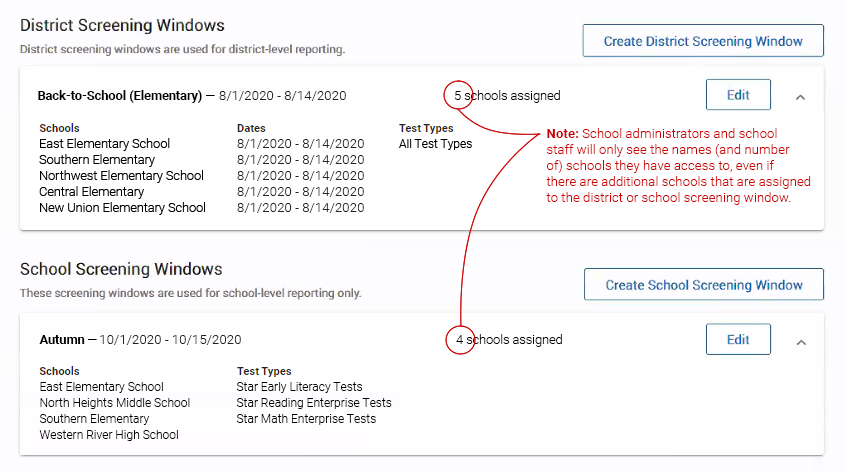Collapse the Autumn panel chevron
Viewport: 846px width, 472px height.
[801, 342]
